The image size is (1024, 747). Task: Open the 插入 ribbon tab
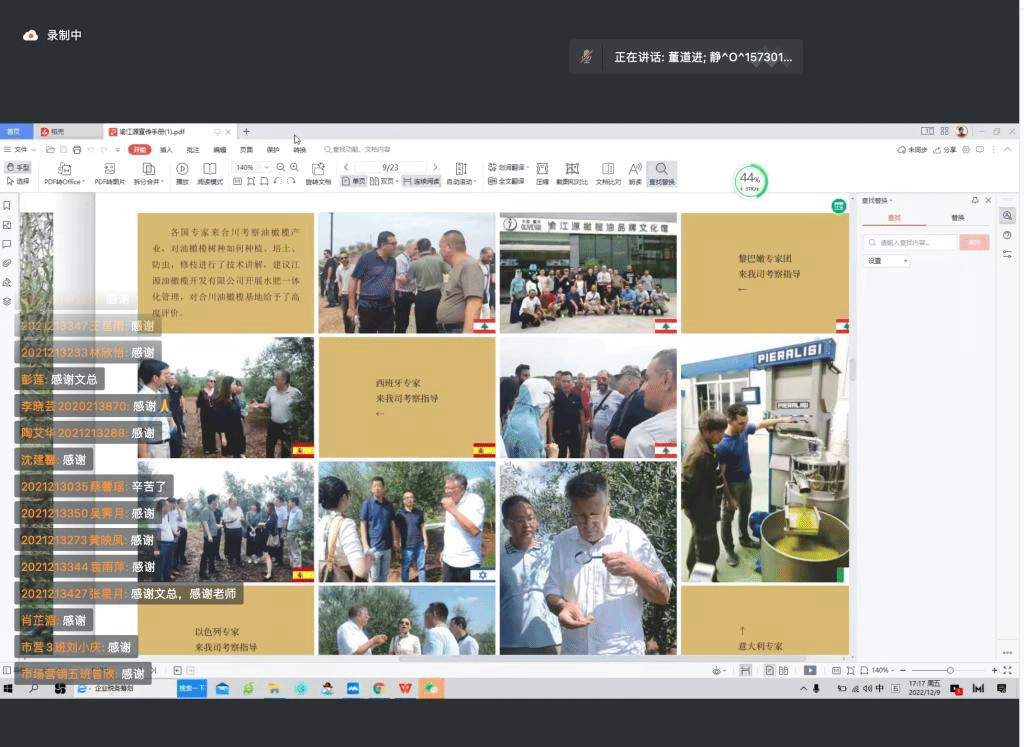click(x=166, y=150)
